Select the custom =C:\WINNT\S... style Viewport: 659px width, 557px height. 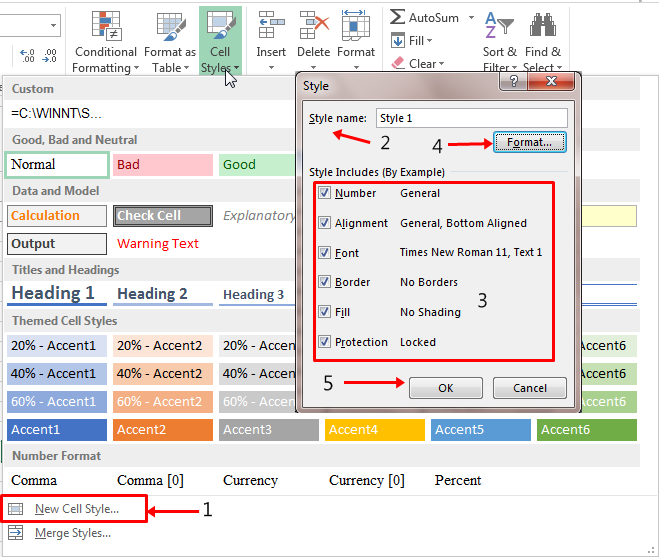pyautogui.click(x=56, y=114)
